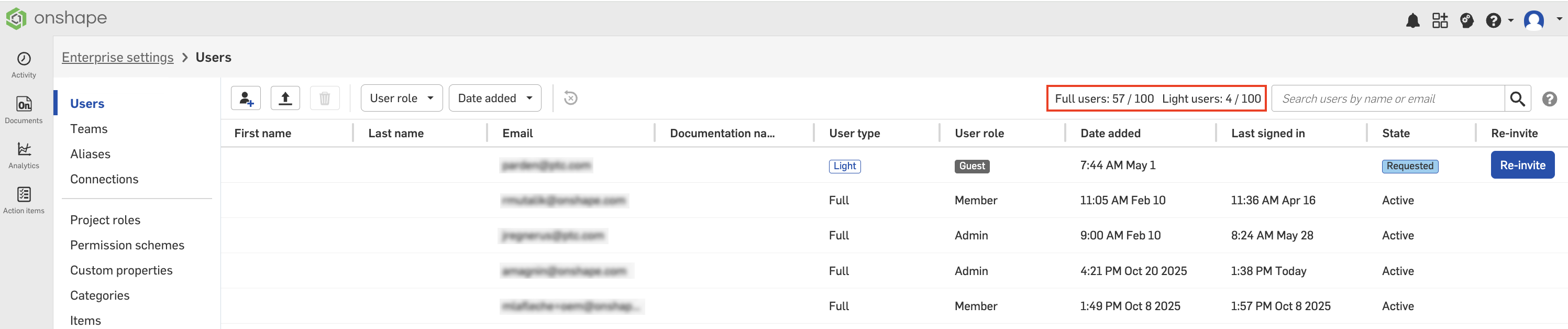The image size is (1568, 329).
Task: Click the Re-invite column header
Action: click(1515, 134)
